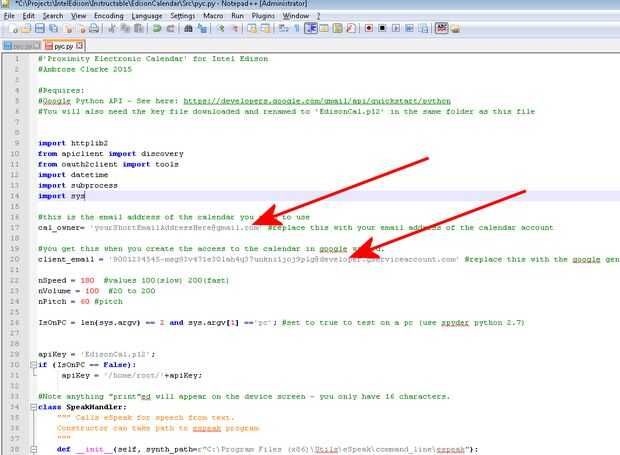The image size is (620, 455).
Task: Close the pyc.py tab with its X
Action: (79, 46)
